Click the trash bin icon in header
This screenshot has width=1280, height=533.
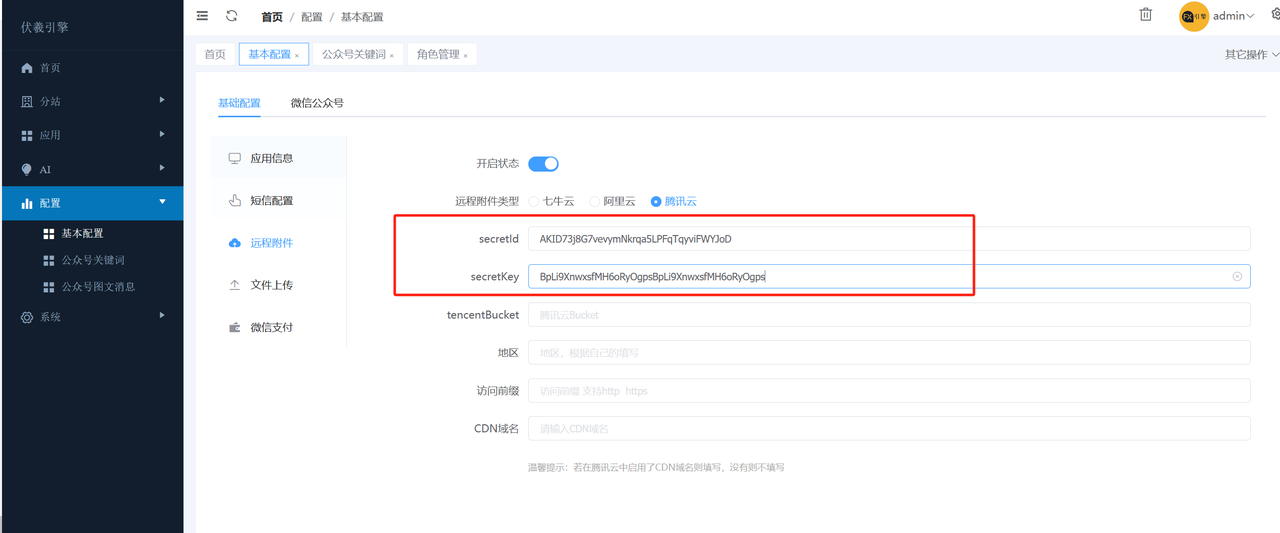(x=1146, y=15)
